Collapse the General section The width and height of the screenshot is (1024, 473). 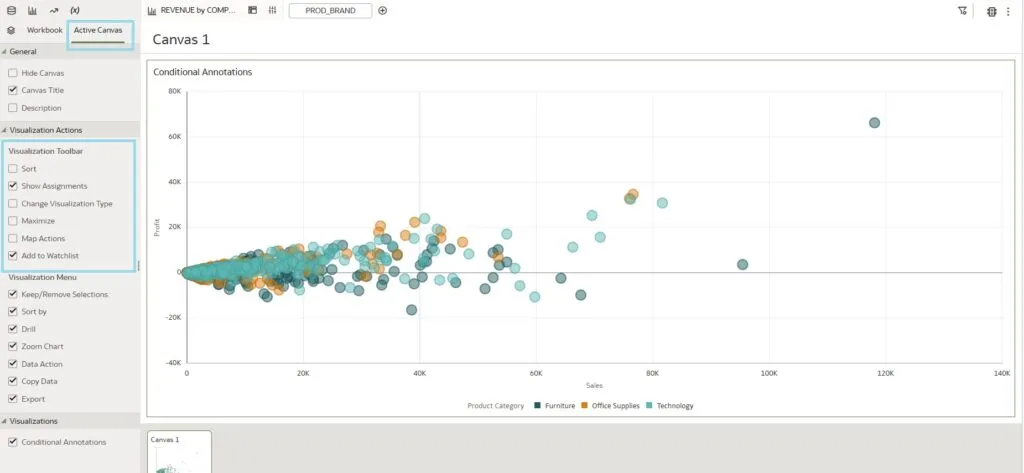[4, 51]
